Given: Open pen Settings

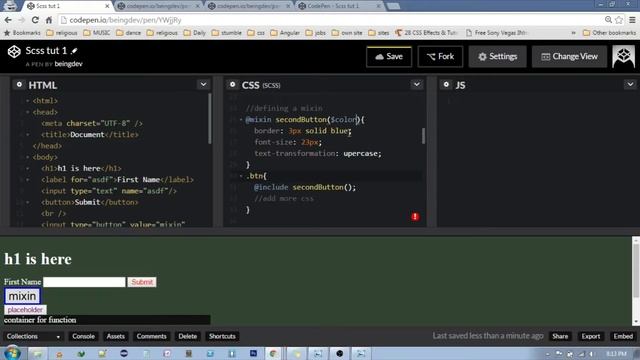Looking at the screenshot, I should [x=498, y=56].
